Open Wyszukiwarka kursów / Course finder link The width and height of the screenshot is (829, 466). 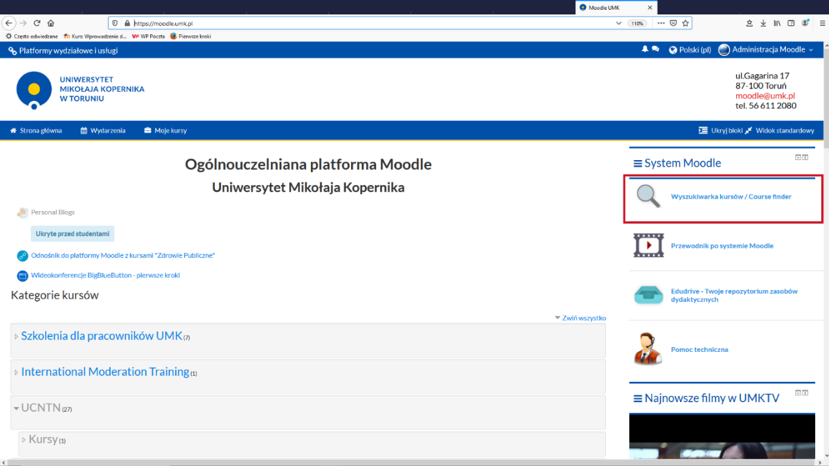[731, 197]
